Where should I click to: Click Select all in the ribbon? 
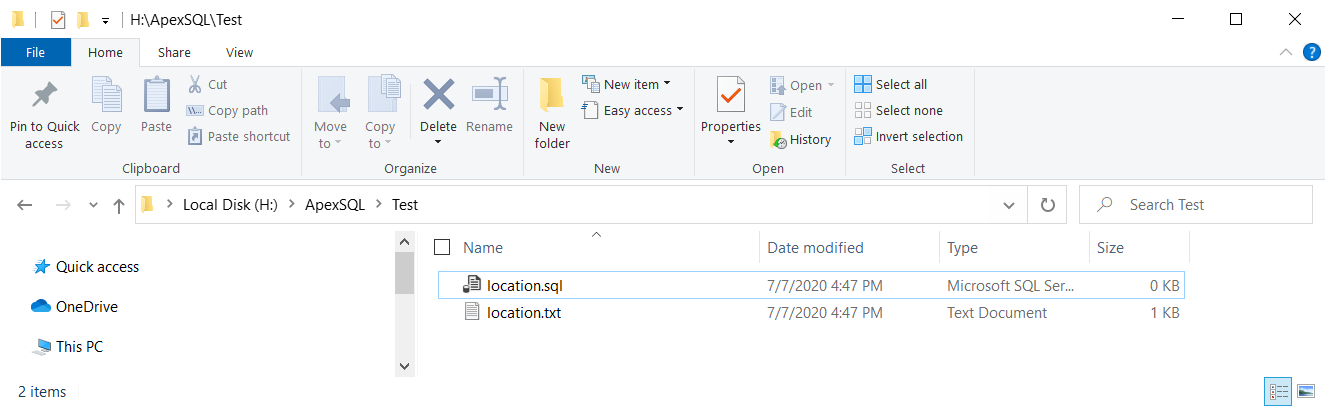(891, 85)
